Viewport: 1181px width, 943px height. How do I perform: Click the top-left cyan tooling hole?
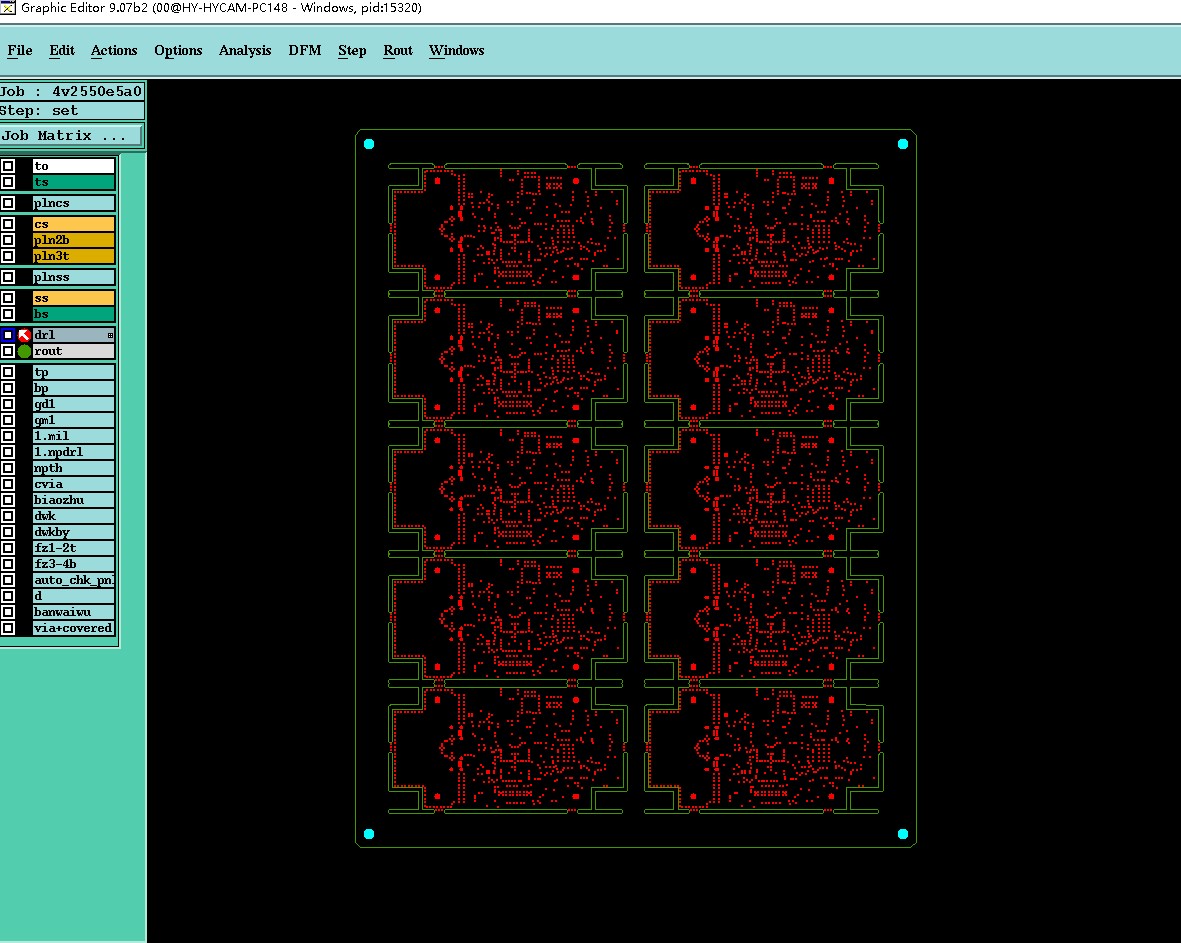click(x=369, y=144)
